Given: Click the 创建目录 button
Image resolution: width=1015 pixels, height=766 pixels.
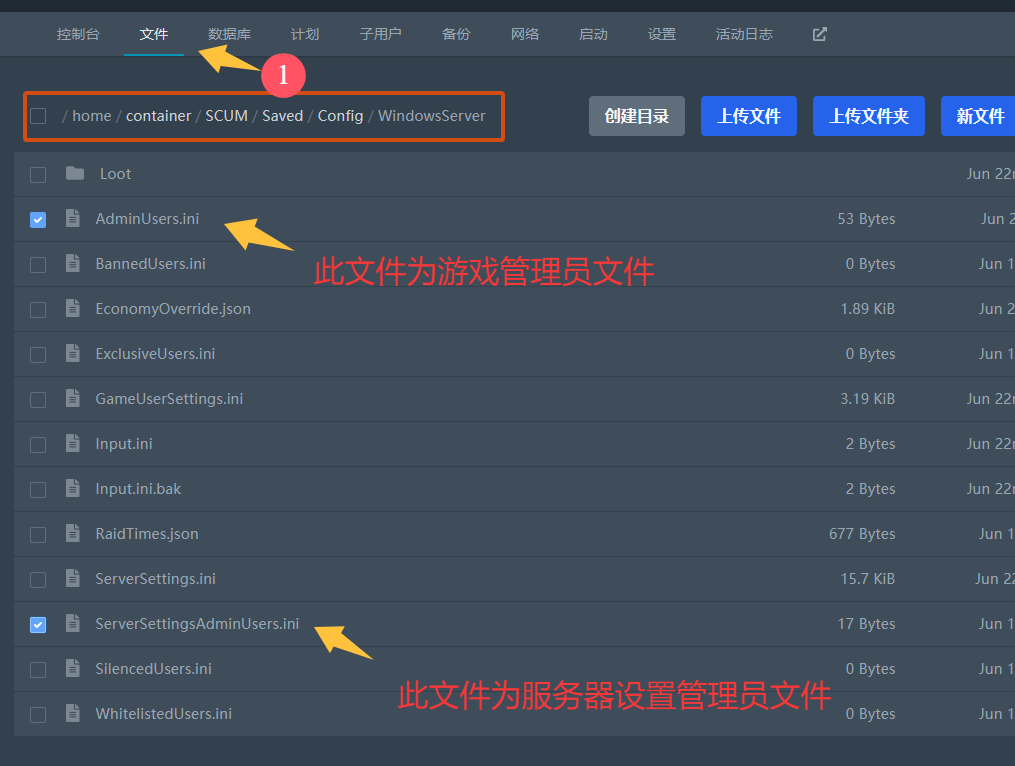Looking at the screenshot, I should click(636, 116).
